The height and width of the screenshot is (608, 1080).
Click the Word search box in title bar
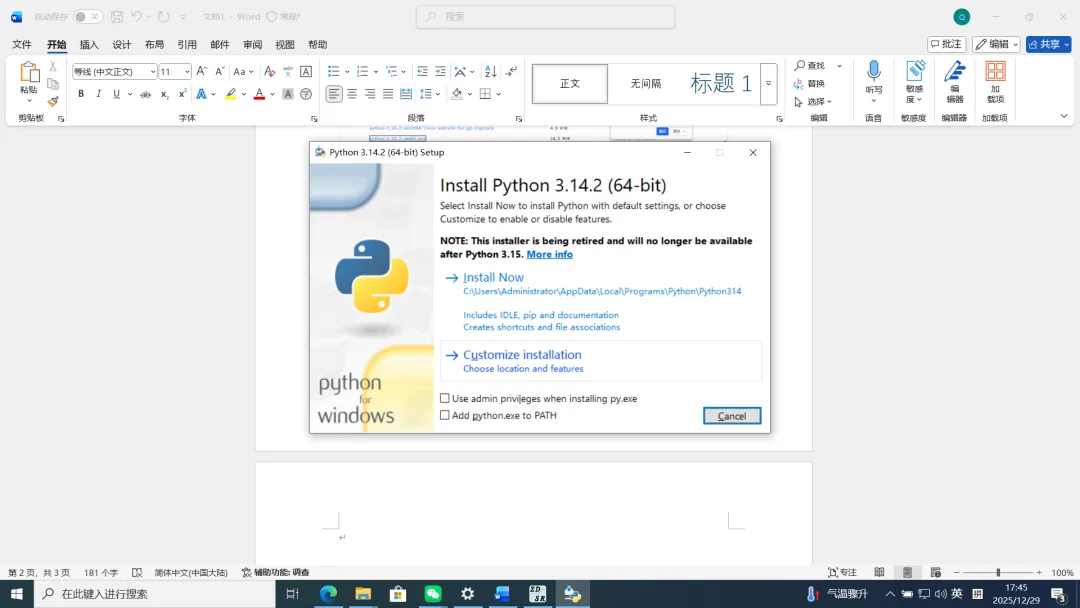click(x=546, y=17)
